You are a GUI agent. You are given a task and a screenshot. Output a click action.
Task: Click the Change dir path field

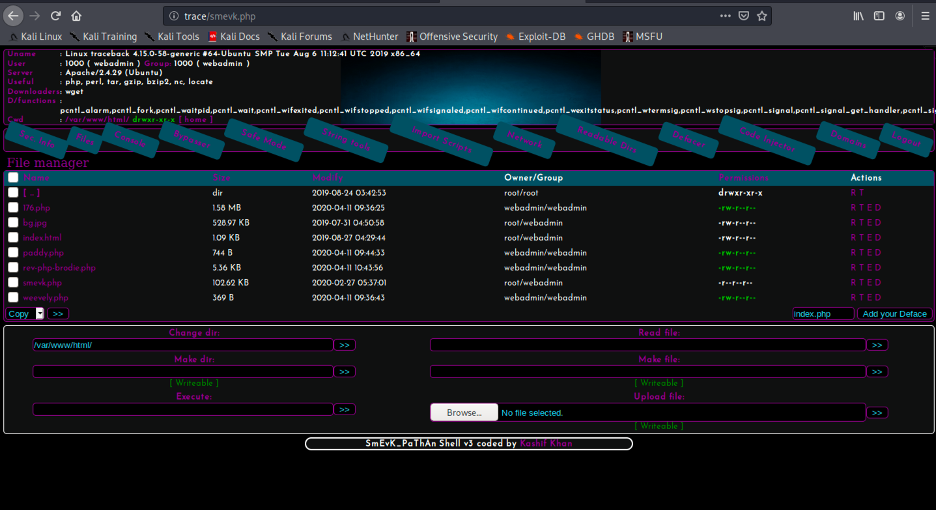click(183, 345)
